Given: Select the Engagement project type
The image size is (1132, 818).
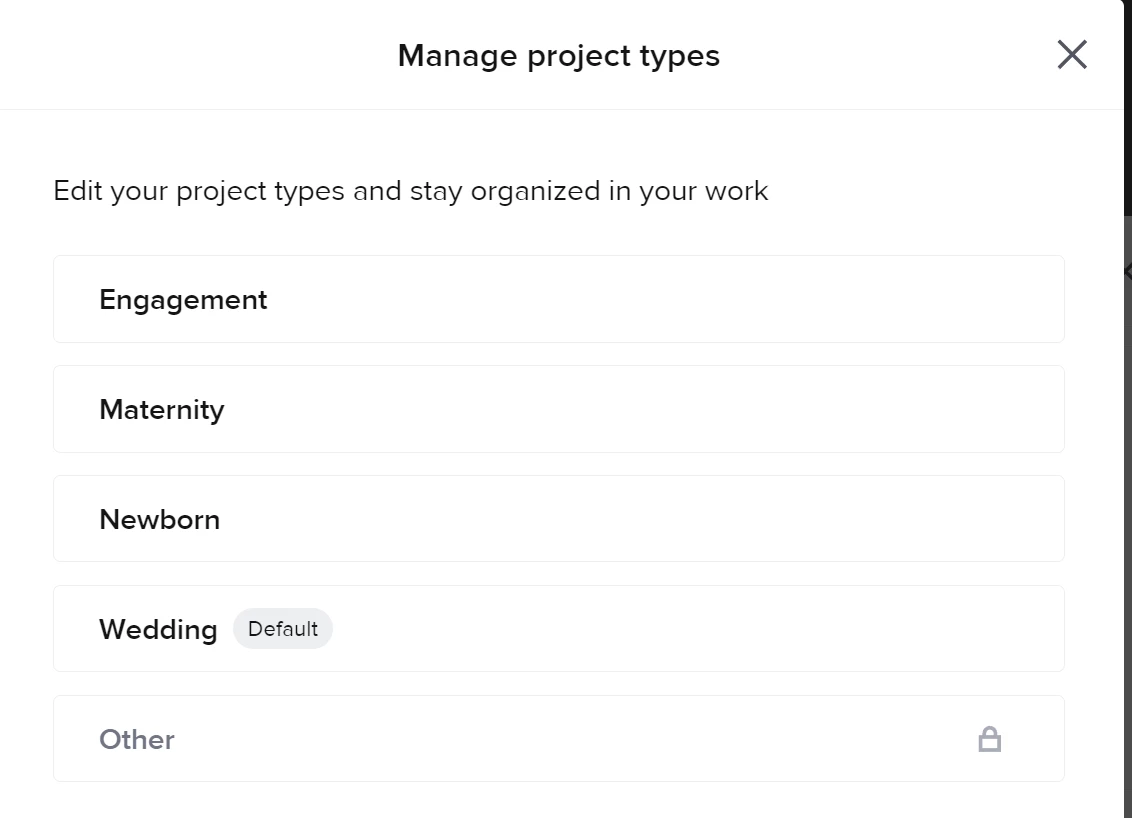Looking at the screenshot, I should tap(558, 299).
